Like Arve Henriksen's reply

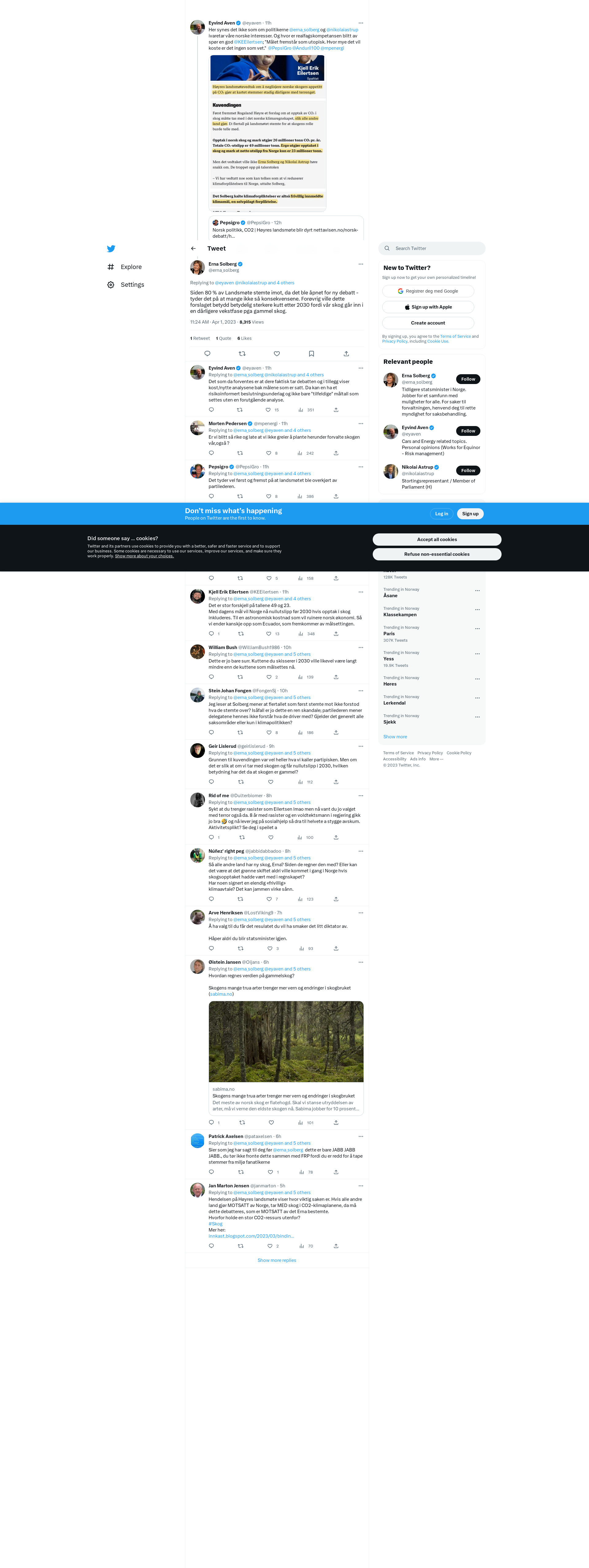(270, 948)
